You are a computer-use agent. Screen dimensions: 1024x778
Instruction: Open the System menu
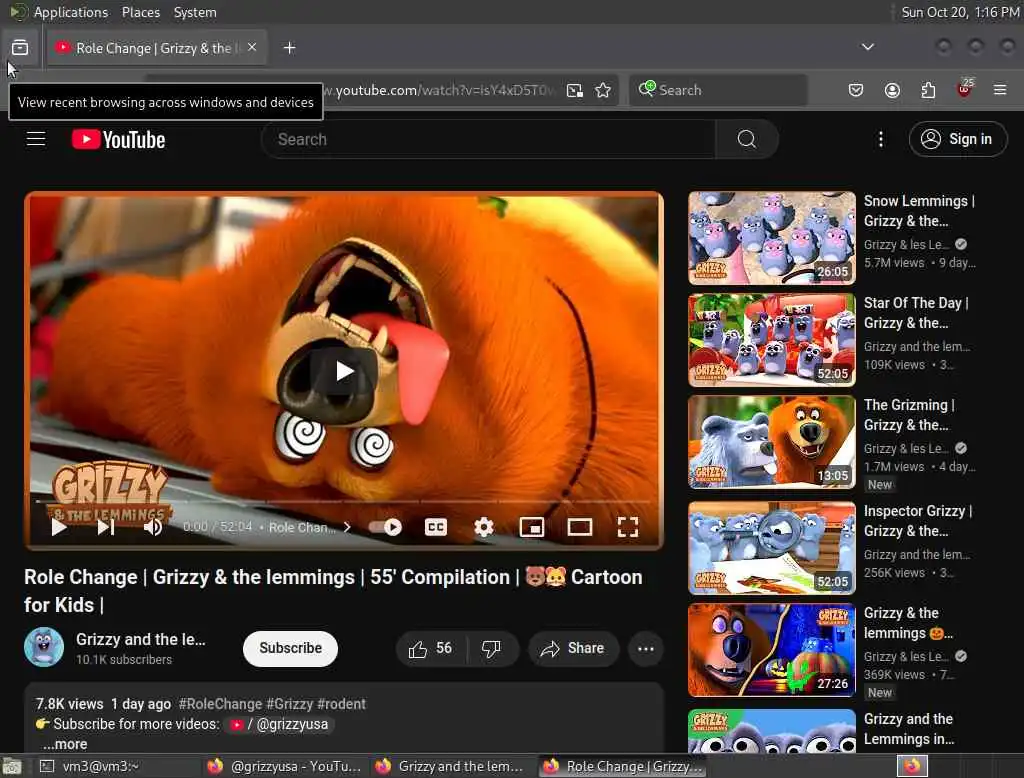[x=195, y=12]
